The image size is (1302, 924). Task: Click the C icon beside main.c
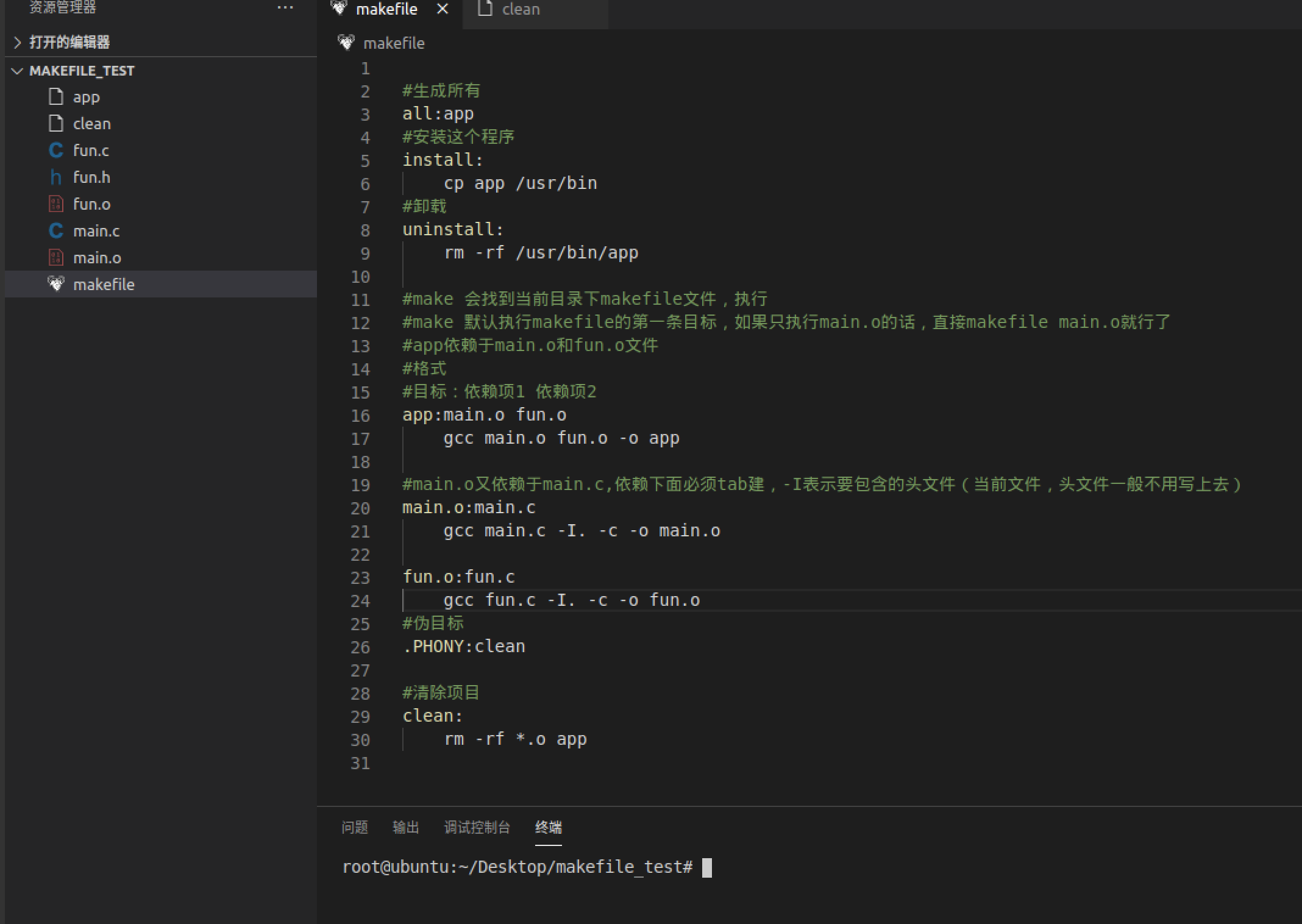[x=56, y=231]
